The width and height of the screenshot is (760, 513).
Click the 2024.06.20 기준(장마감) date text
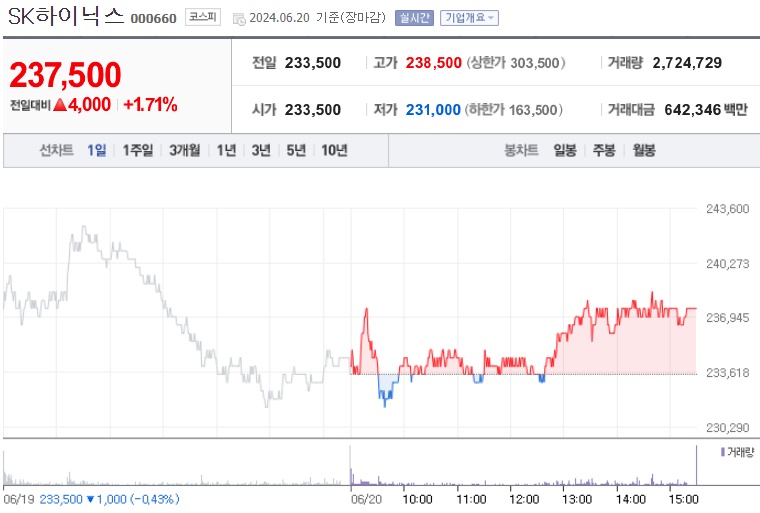(x=317, y=18)
